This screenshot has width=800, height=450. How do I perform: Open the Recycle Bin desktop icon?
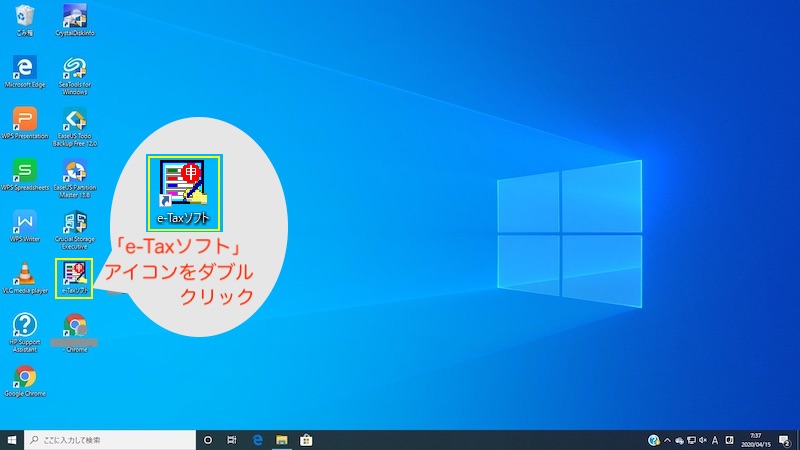click(24, 20)
